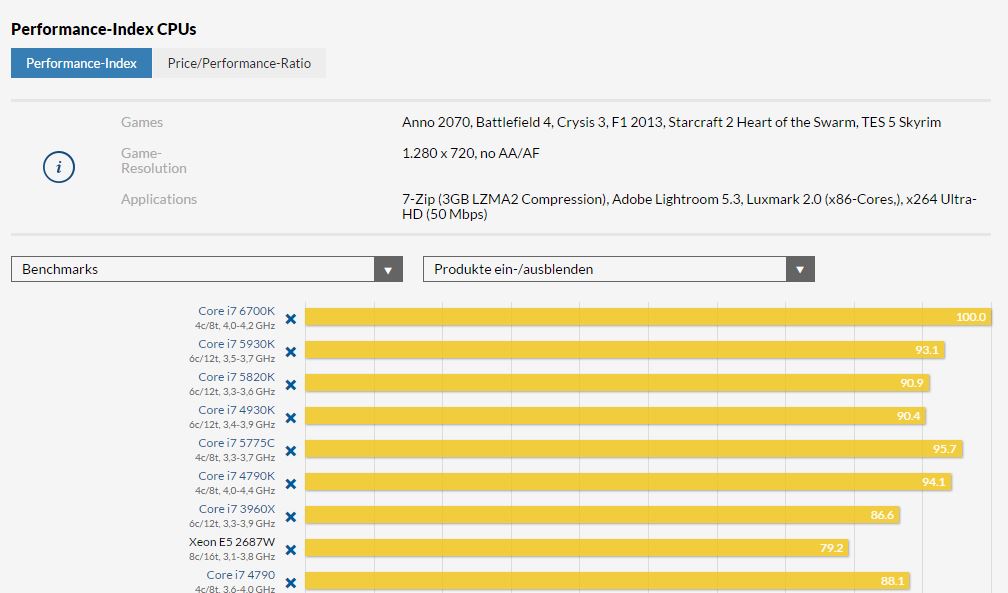Click the 4c/8t, 4,0-4,2 GHz spec text
Viewport: 1008px width, 593px height.
pos(235,326)
